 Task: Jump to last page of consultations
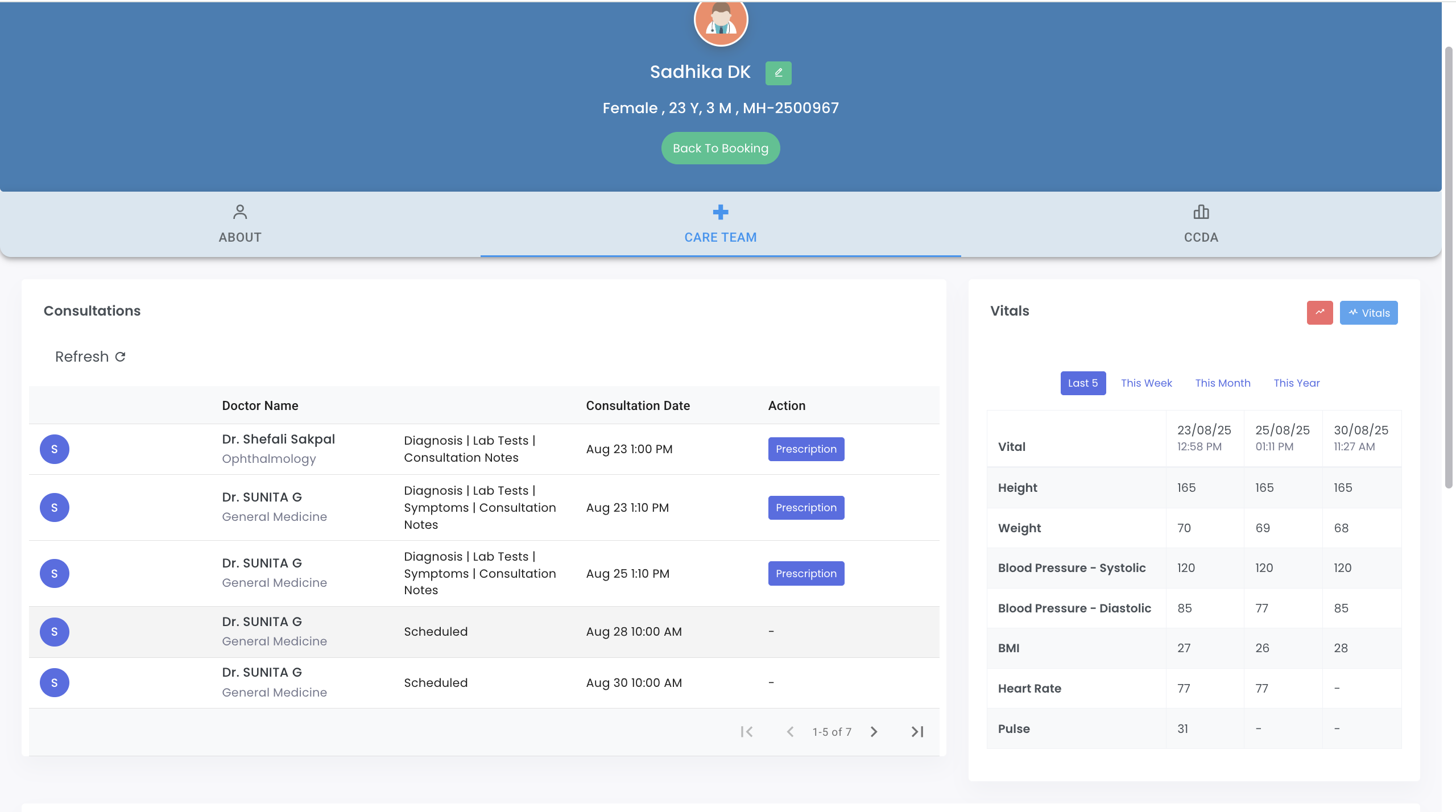point(917,732)
